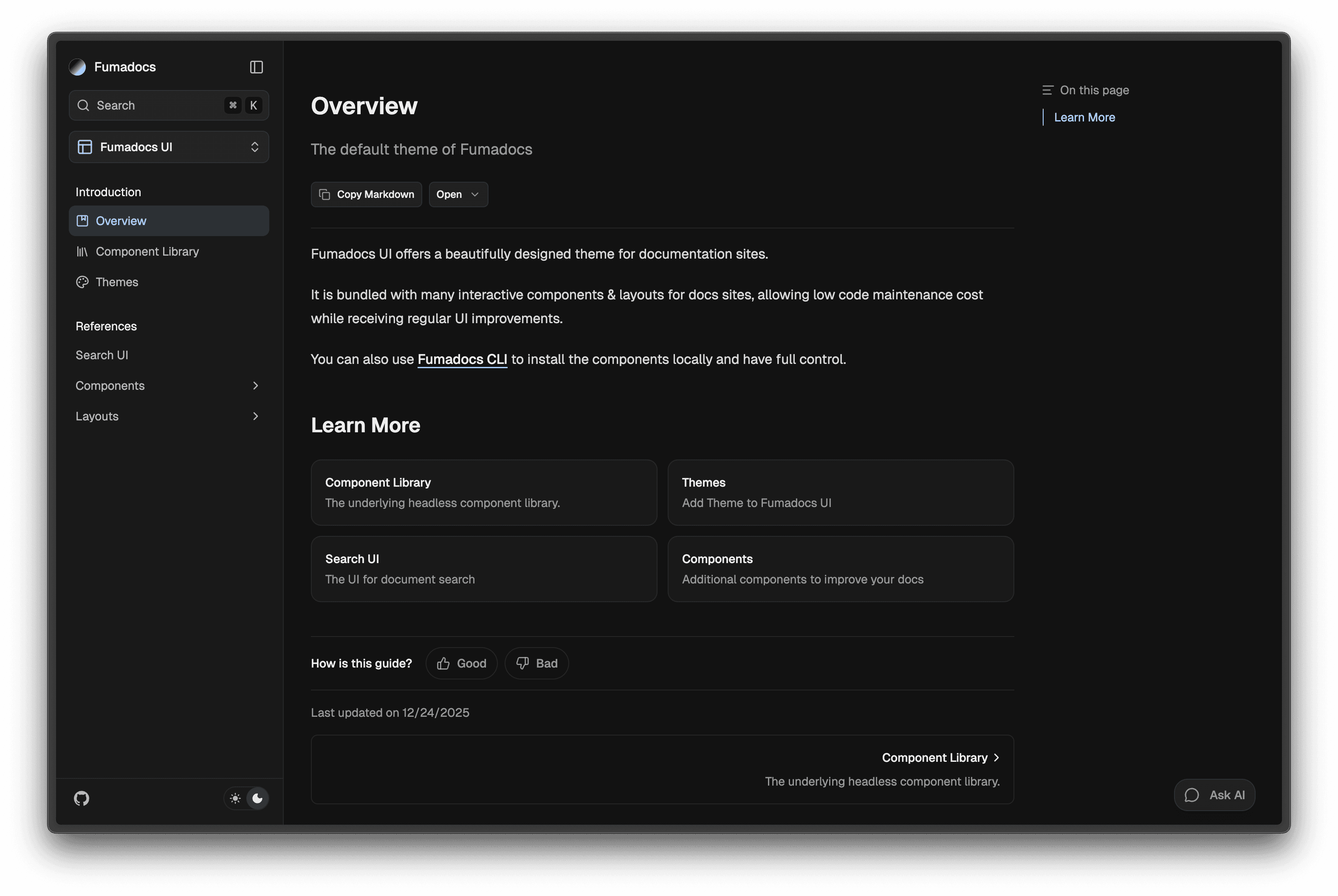Open Search UI sidebar item
Image resolution: width=1338 pixels, height=896 pixels.
[x=102, y=355]
